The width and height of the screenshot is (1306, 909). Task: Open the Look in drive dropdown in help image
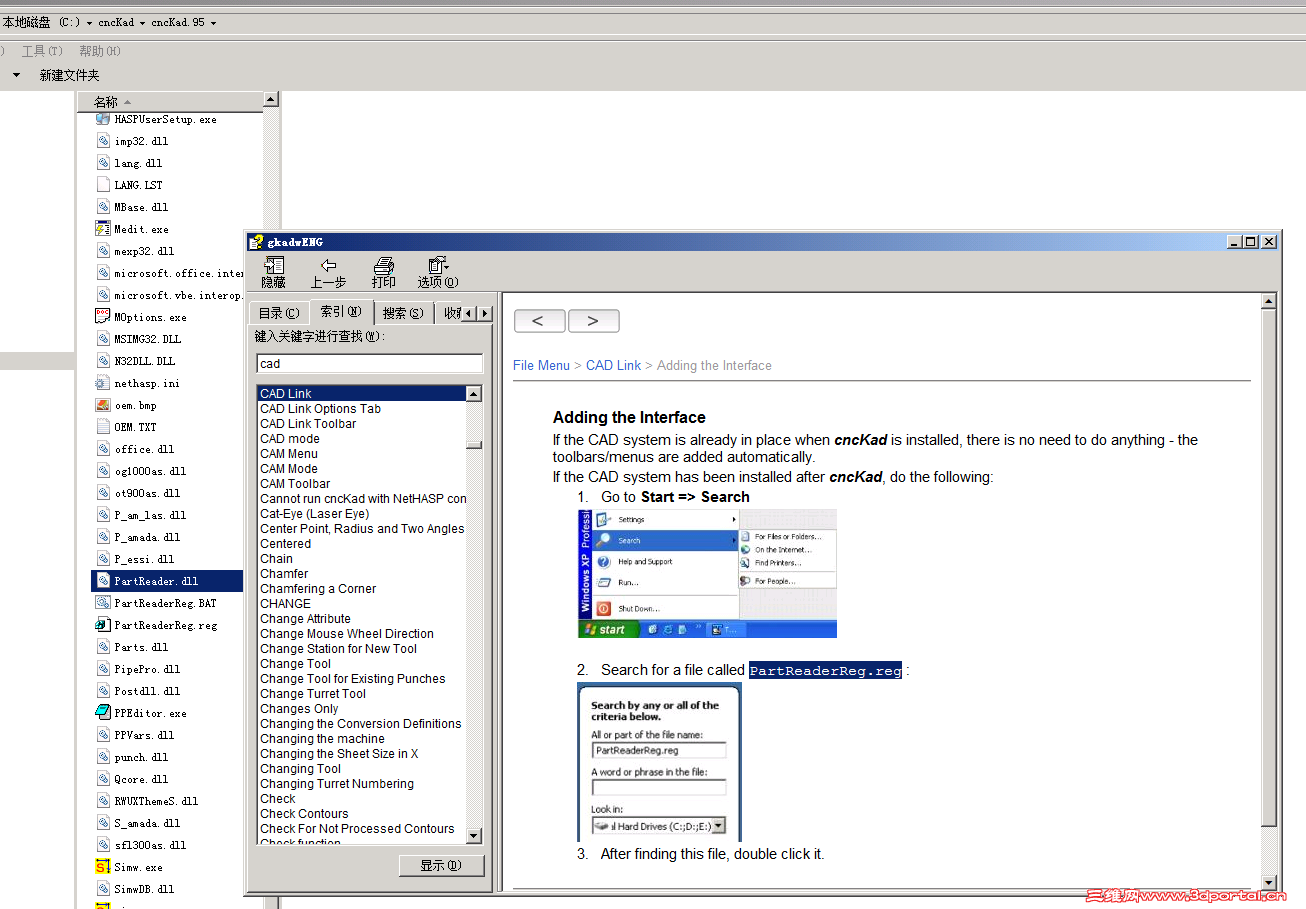718,826
